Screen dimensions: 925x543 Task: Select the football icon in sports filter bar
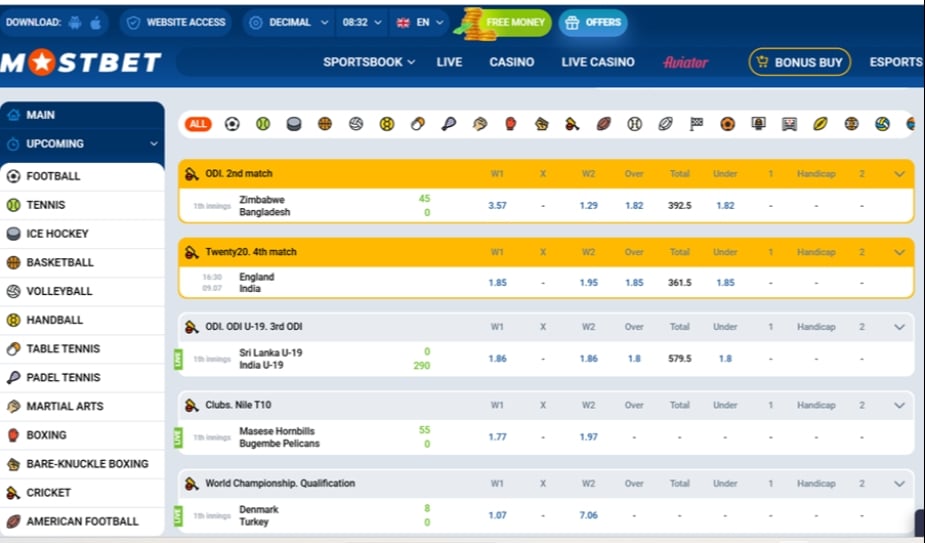(x=232, y=124)
